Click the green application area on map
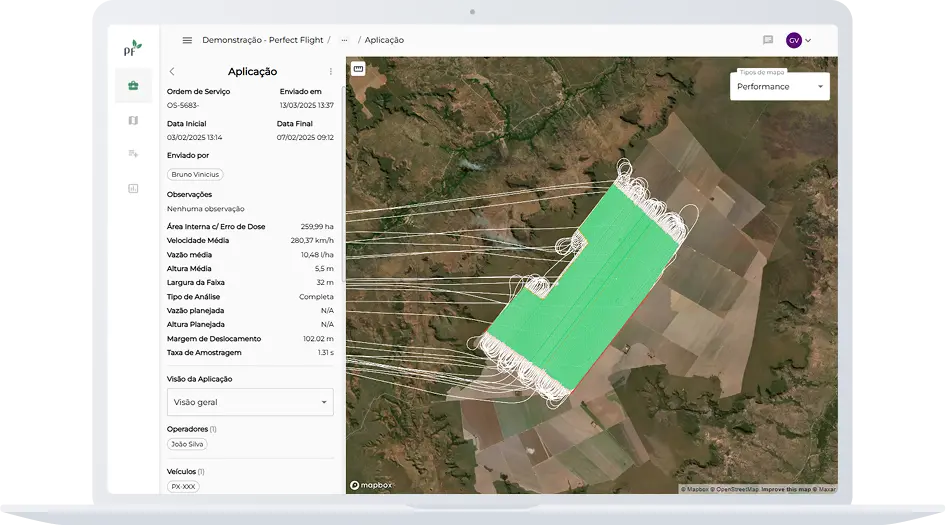The image size is (946, 525). click(584, 290)
